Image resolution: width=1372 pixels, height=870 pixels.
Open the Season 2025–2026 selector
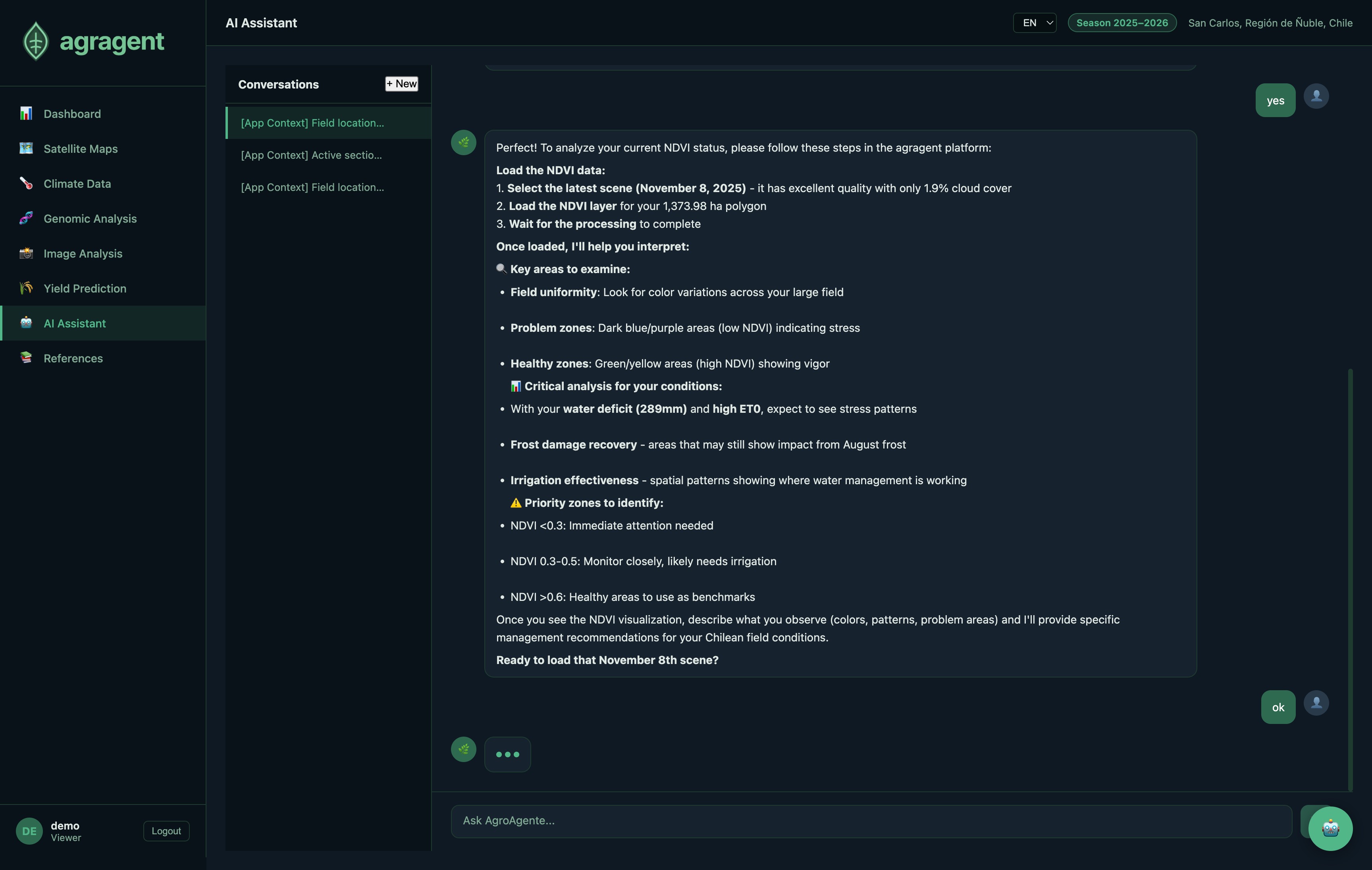(x=1121, y=23)
